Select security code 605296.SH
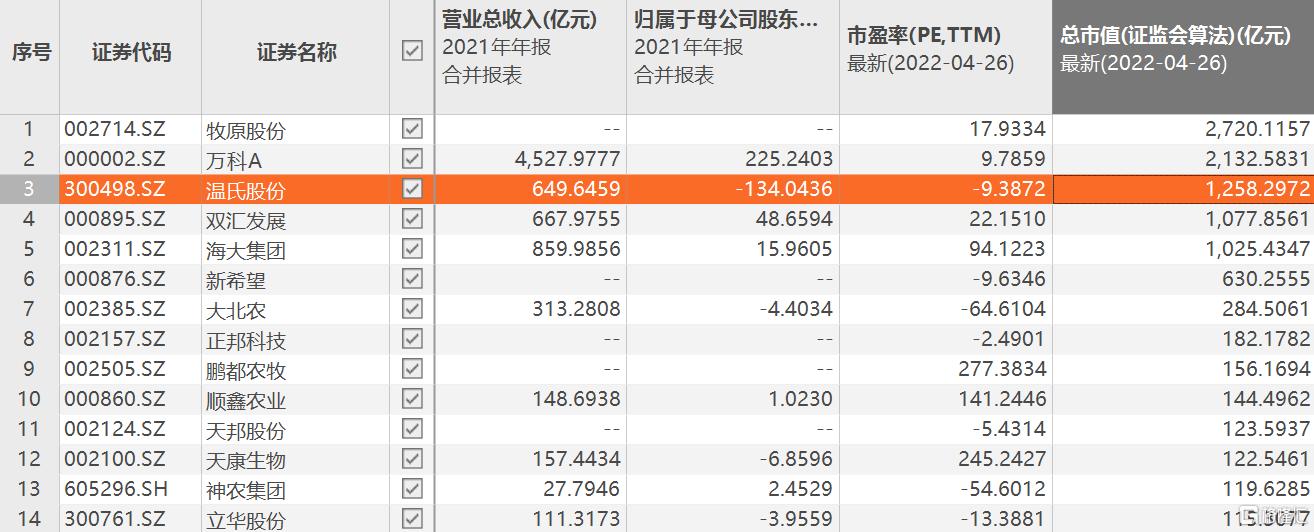This screenshot has height=532, width=1314. click(115, 489)
